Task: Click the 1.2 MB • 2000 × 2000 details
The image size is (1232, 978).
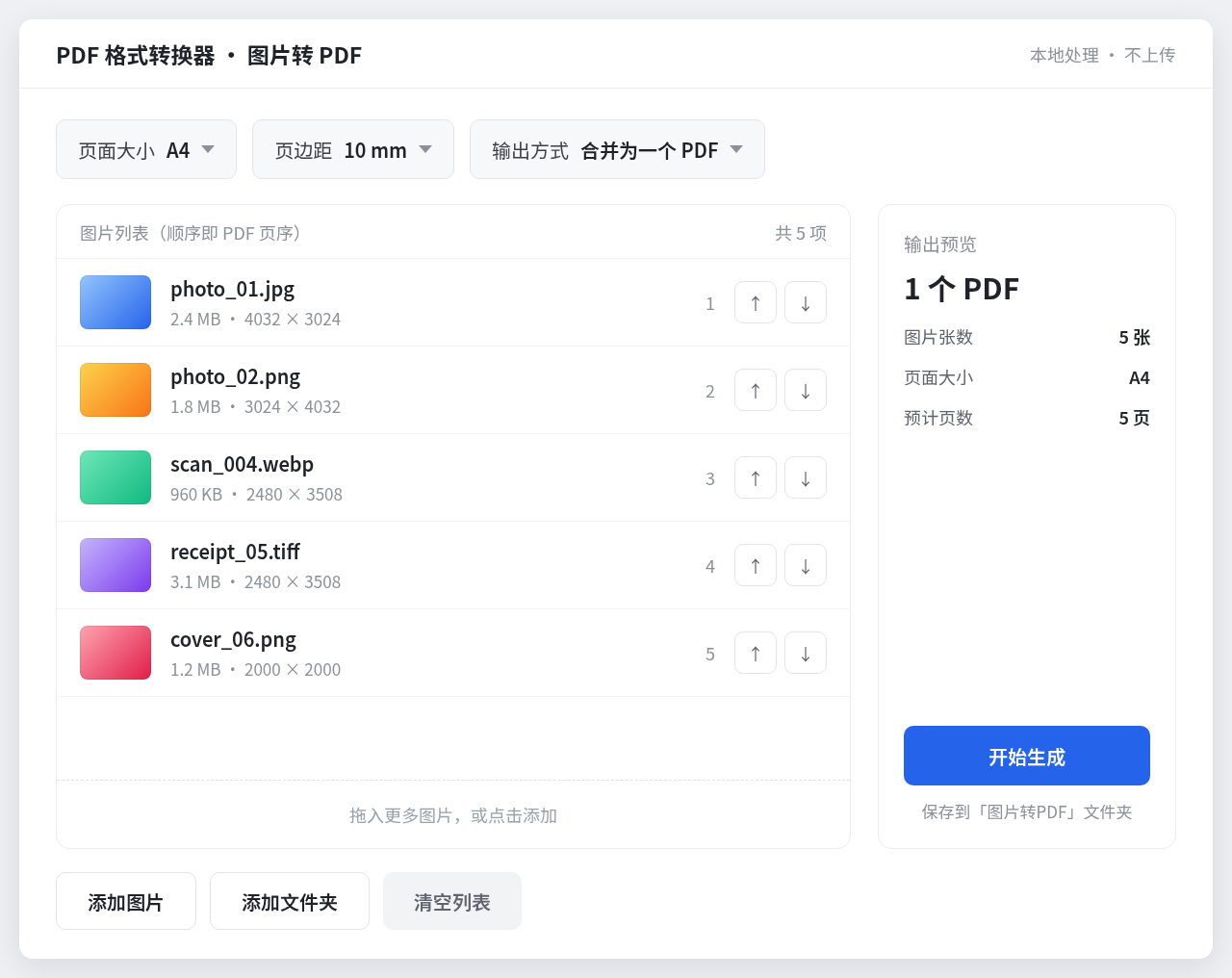Action: [255, 669]
